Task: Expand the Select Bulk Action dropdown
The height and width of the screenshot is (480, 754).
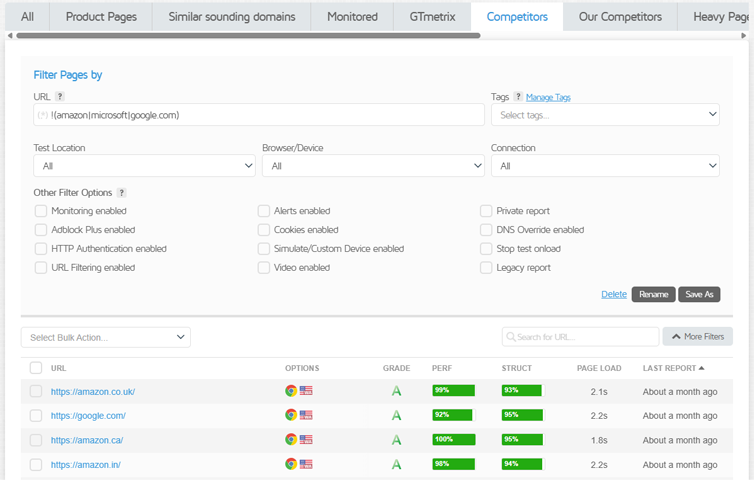Action: [106, 337]
